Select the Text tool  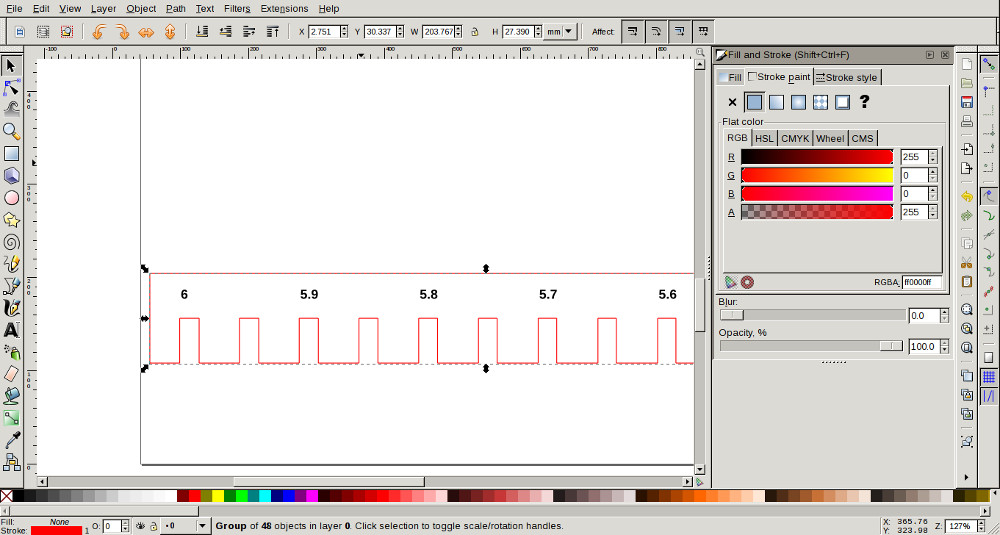(x=11, y=330)
